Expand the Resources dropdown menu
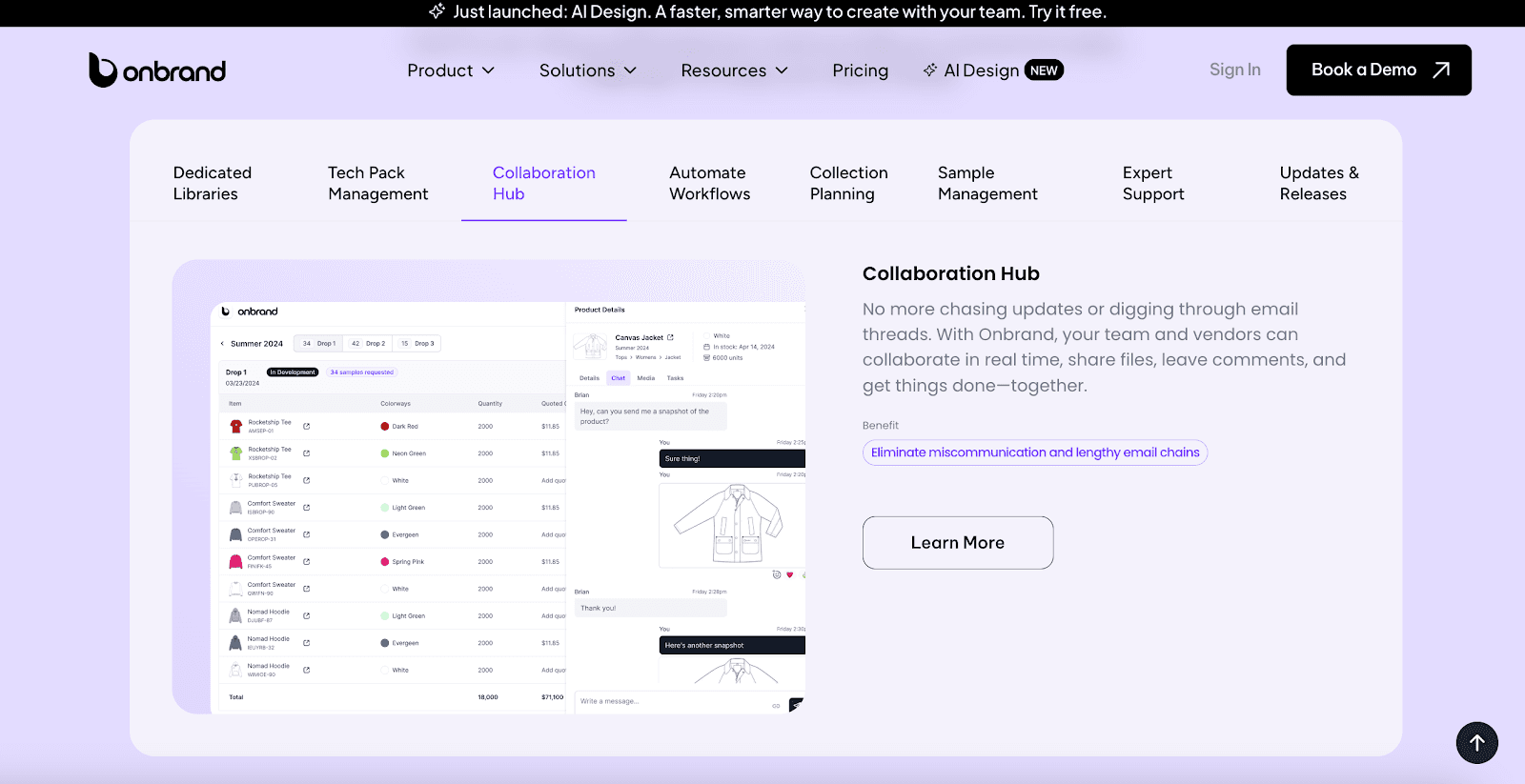This screenshot has height=784, width=1525. click(735, 70)
